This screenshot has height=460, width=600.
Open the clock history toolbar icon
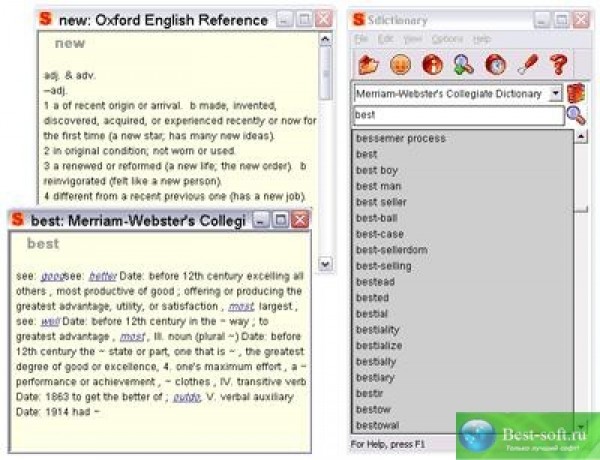tap(496, 64)
